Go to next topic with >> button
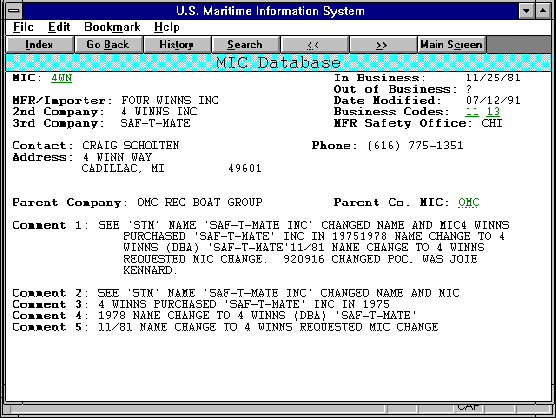 (x=382, y=45)
